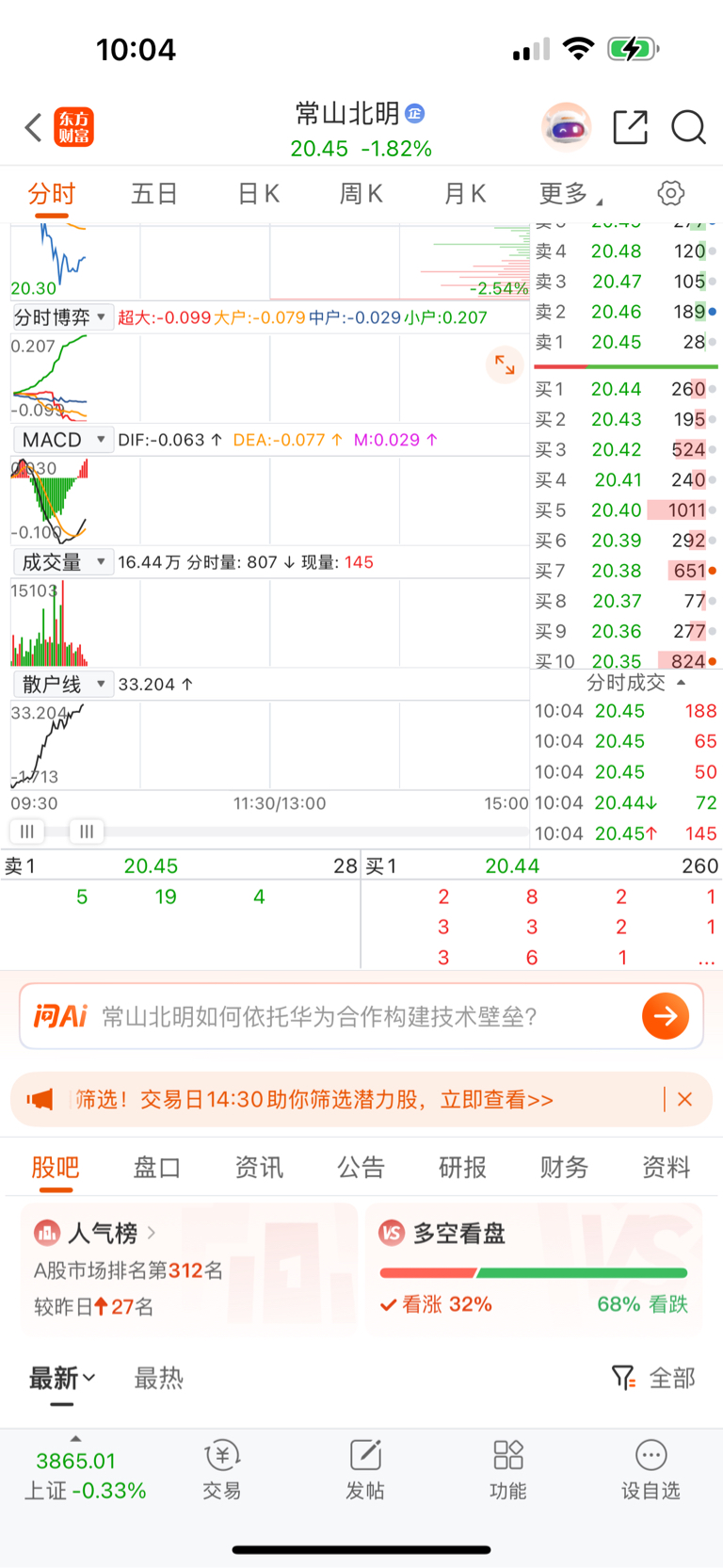Viewport: 723px width, 1568px height.
Task: Tap 立即查看 screening banner link
Action: pyautogui.click(x=497, y=1099)
